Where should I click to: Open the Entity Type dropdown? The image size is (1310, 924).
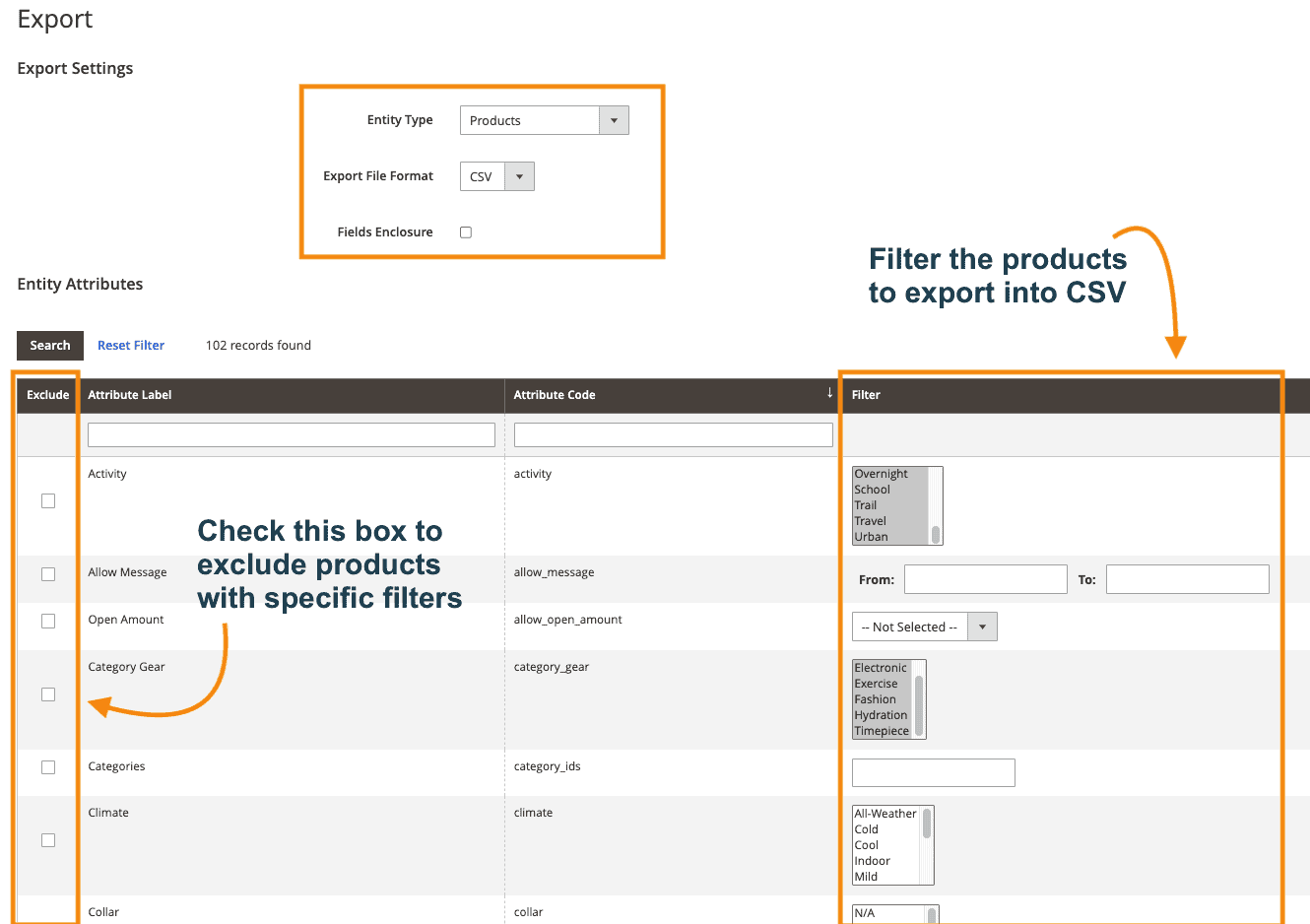coord(613,119)
